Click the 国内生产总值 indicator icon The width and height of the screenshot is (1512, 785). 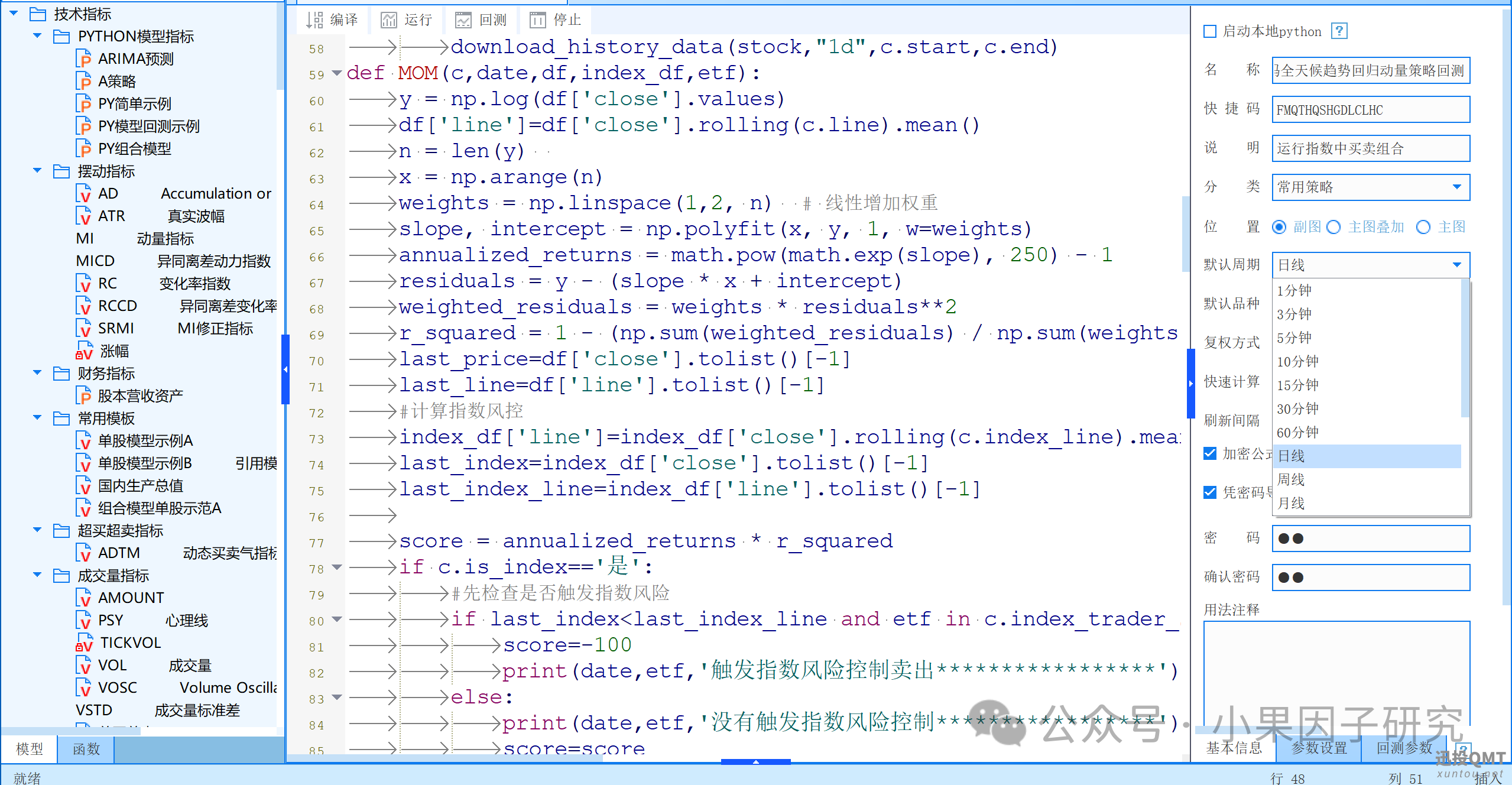(84, 486)
